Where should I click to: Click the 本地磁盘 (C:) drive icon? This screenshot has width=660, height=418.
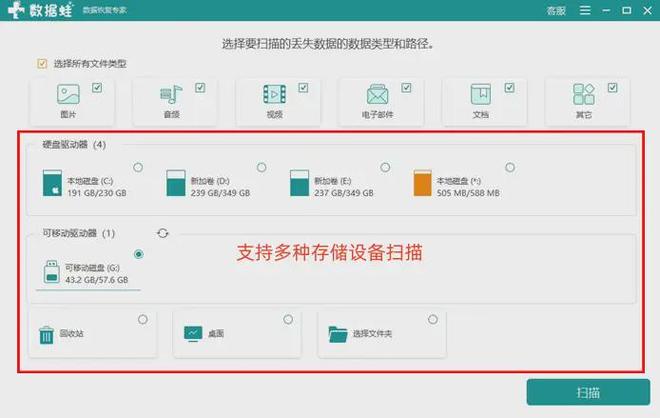pos(52,183)
